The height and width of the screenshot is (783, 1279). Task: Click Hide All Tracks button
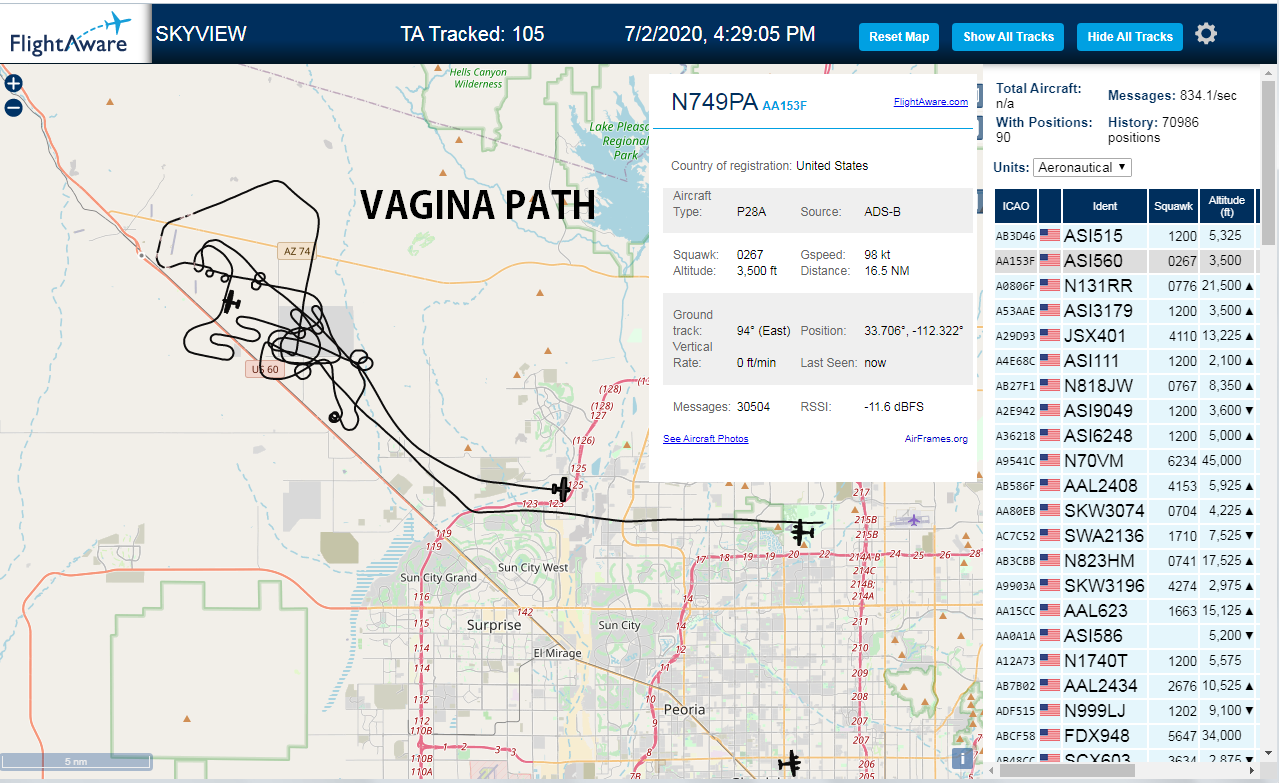(x=1130, y=37)
